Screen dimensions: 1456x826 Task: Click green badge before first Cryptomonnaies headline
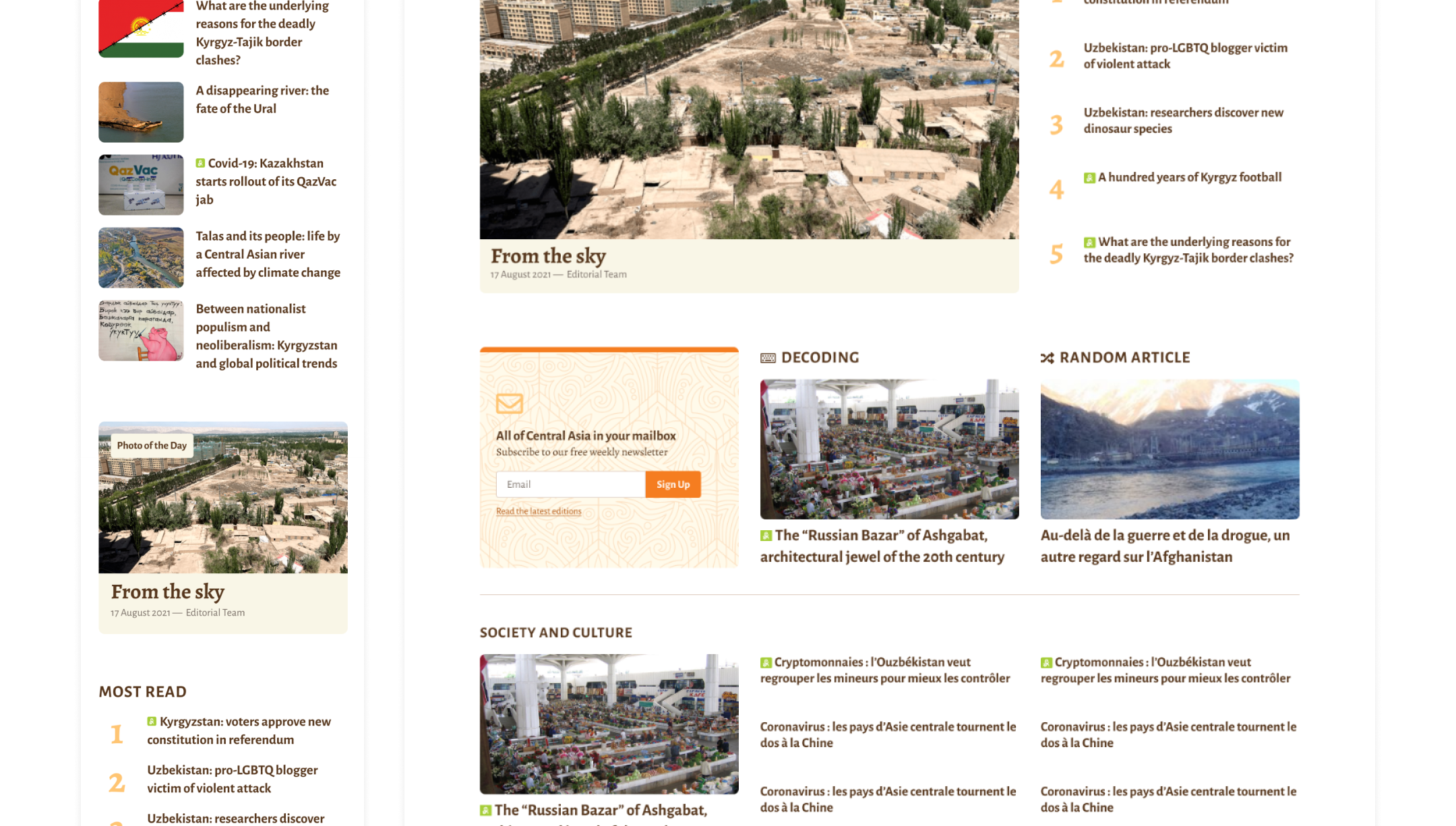tap(766, 663)
